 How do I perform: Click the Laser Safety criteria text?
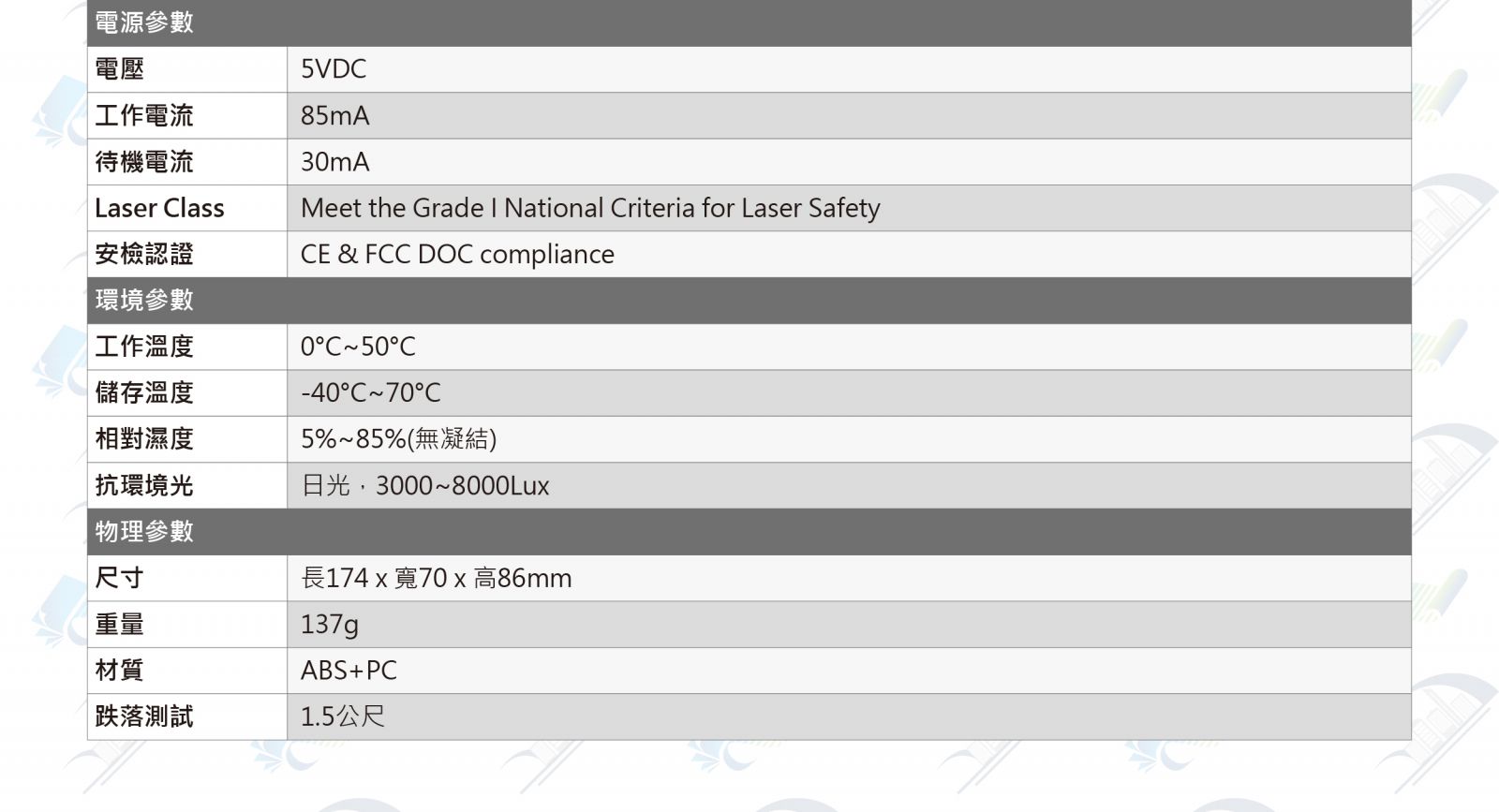click(x=590, y=208)
